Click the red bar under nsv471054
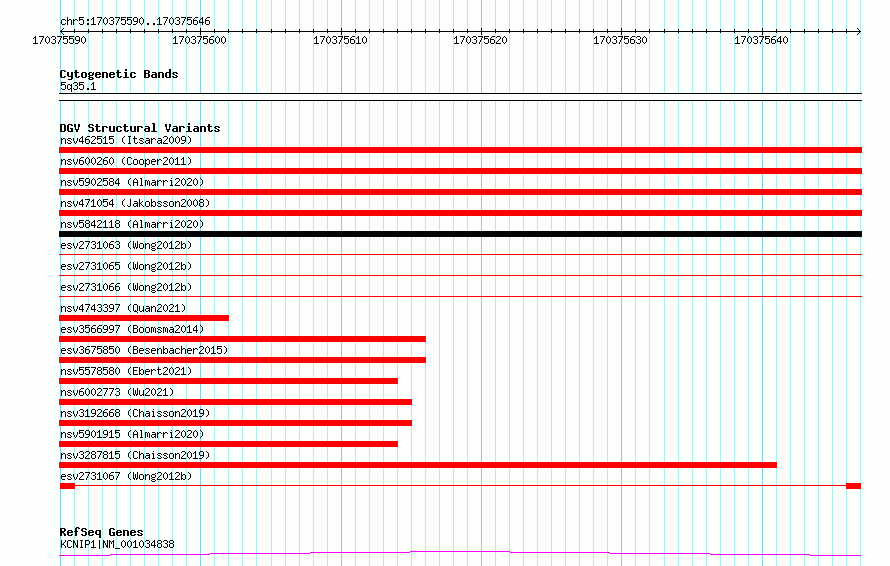 click(x=460, y=213)
